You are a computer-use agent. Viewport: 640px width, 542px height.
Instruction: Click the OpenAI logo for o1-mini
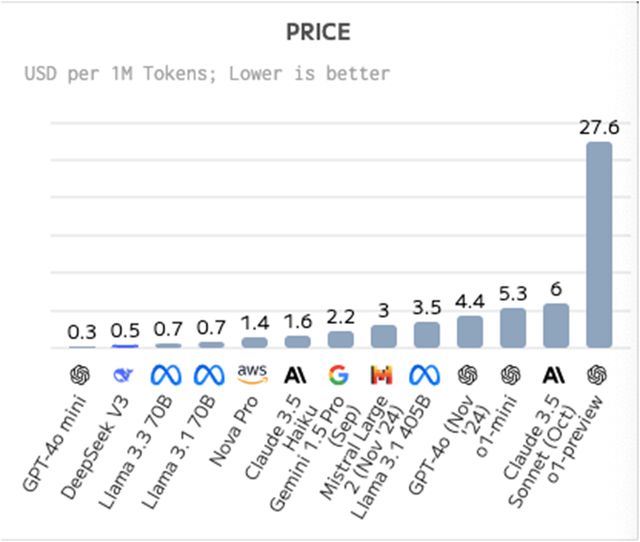point(512,374)
